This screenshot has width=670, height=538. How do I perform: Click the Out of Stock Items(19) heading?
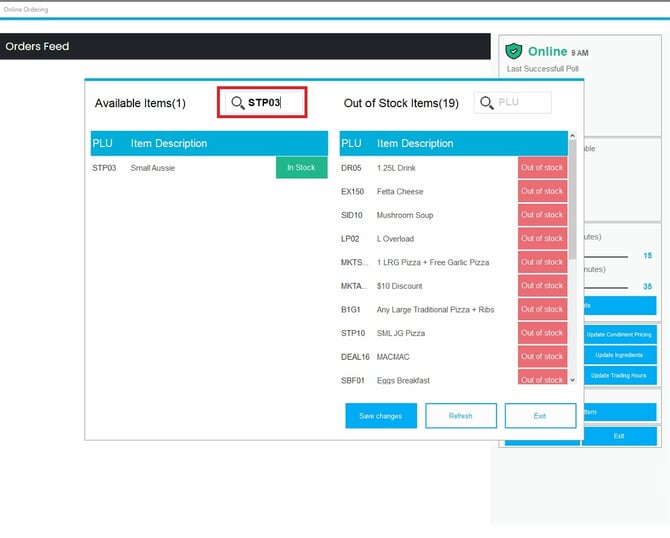(x=401, y=103)
